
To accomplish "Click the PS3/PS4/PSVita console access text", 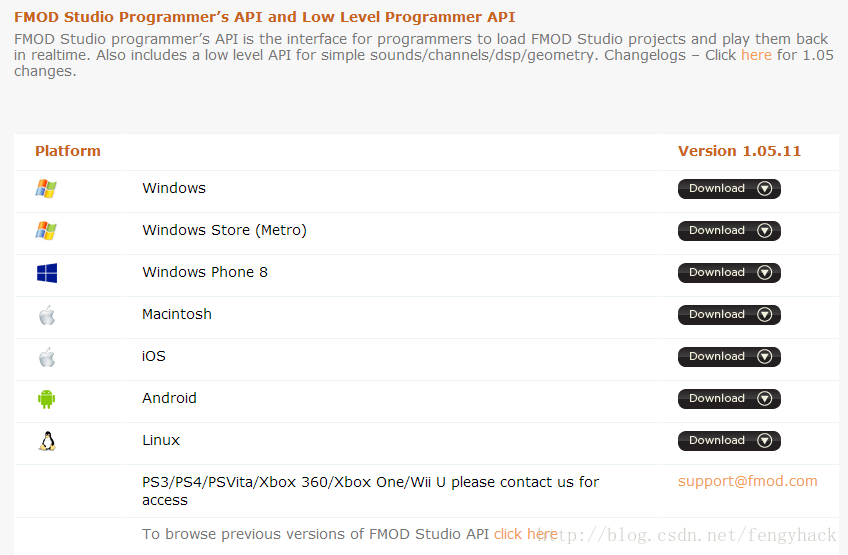I will coord(370,491).
